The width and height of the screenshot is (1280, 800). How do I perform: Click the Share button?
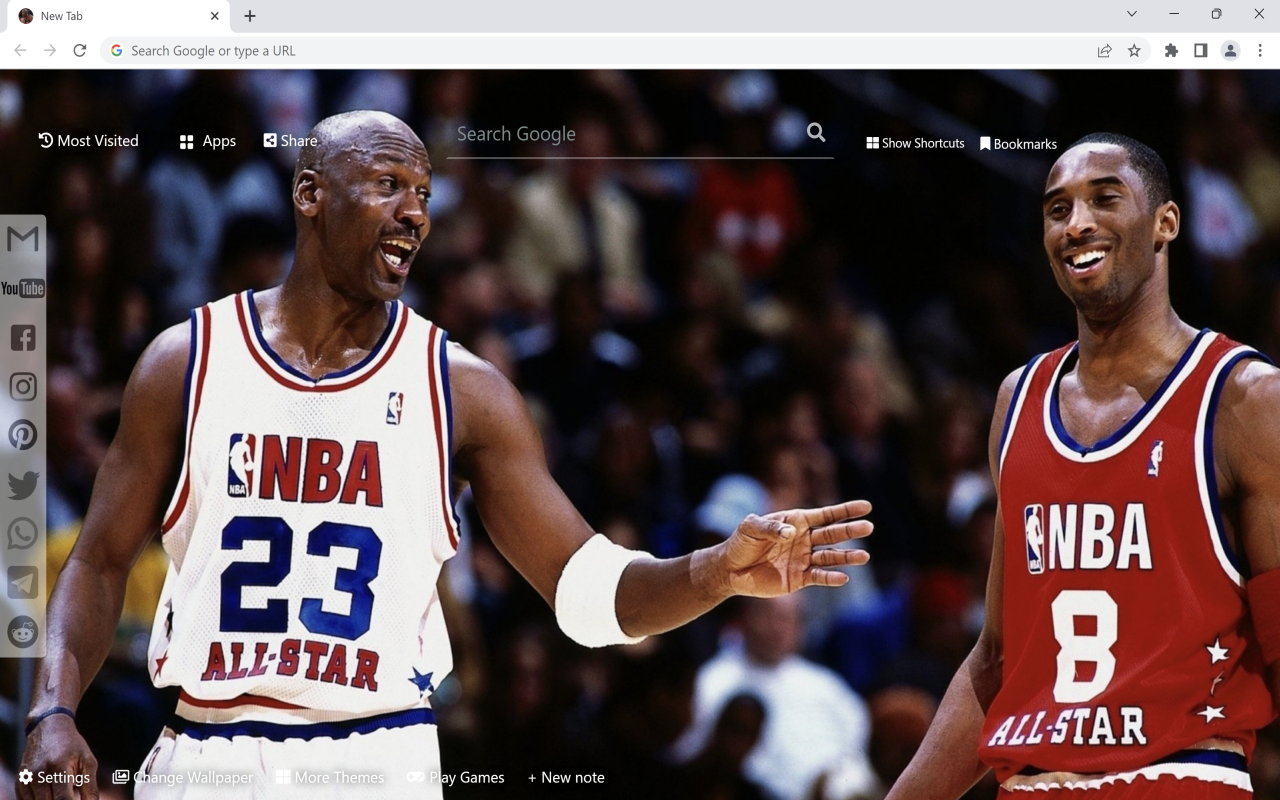(x=290, y=141)
